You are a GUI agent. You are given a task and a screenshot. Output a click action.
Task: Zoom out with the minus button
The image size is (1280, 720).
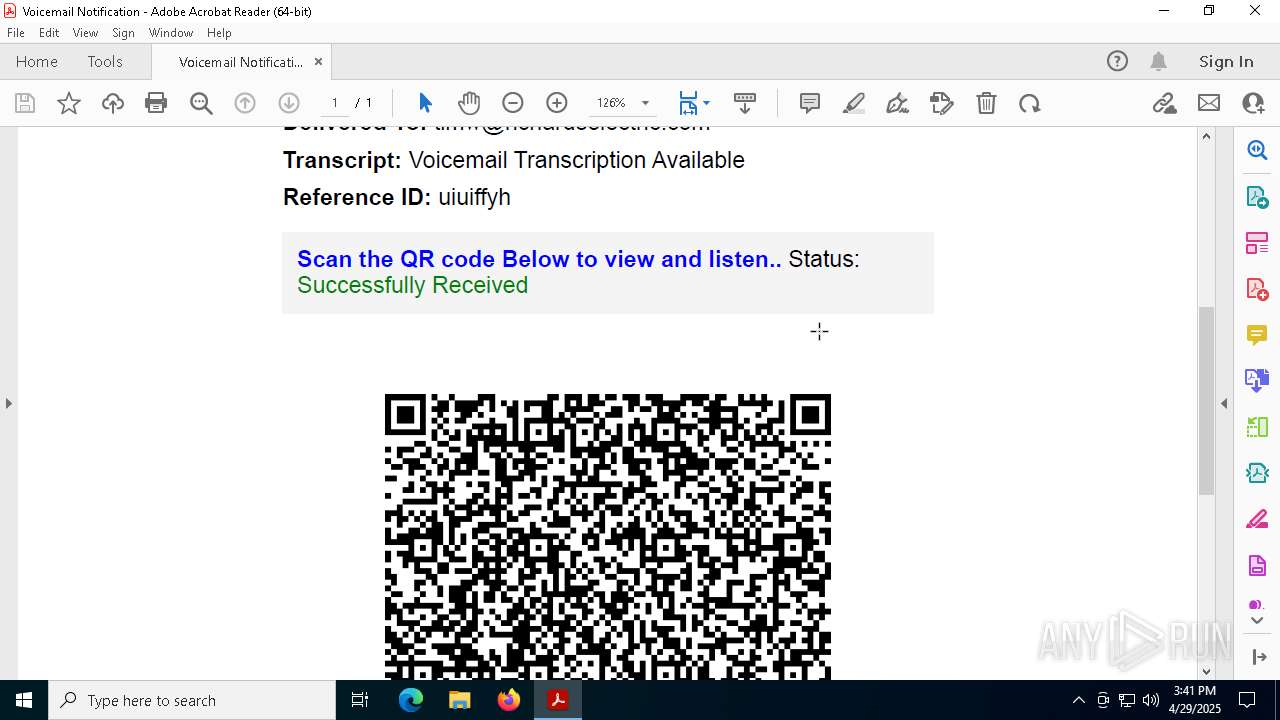[513, 103]
